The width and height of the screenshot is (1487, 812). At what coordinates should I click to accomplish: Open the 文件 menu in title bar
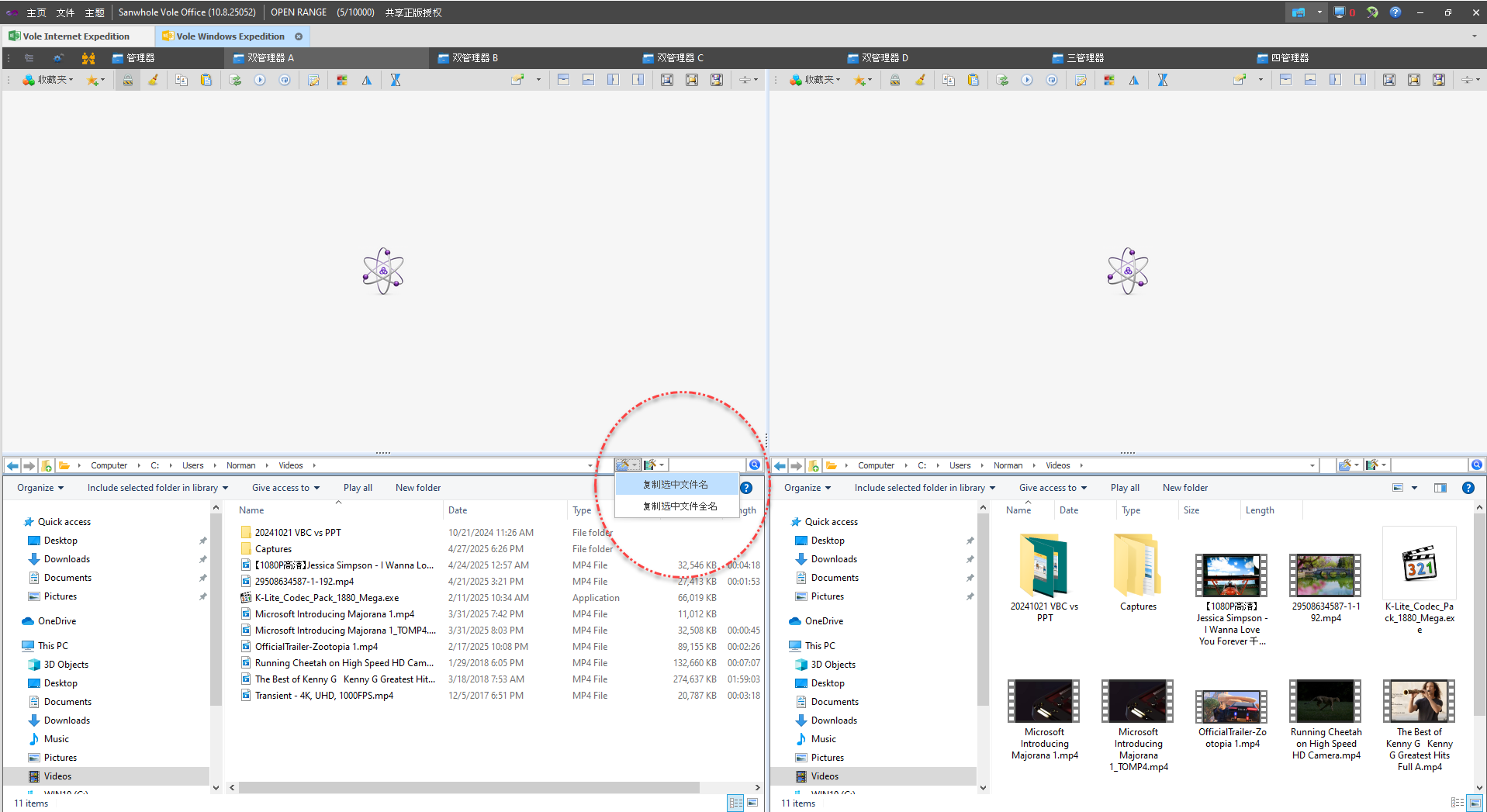tap(66, 12)
